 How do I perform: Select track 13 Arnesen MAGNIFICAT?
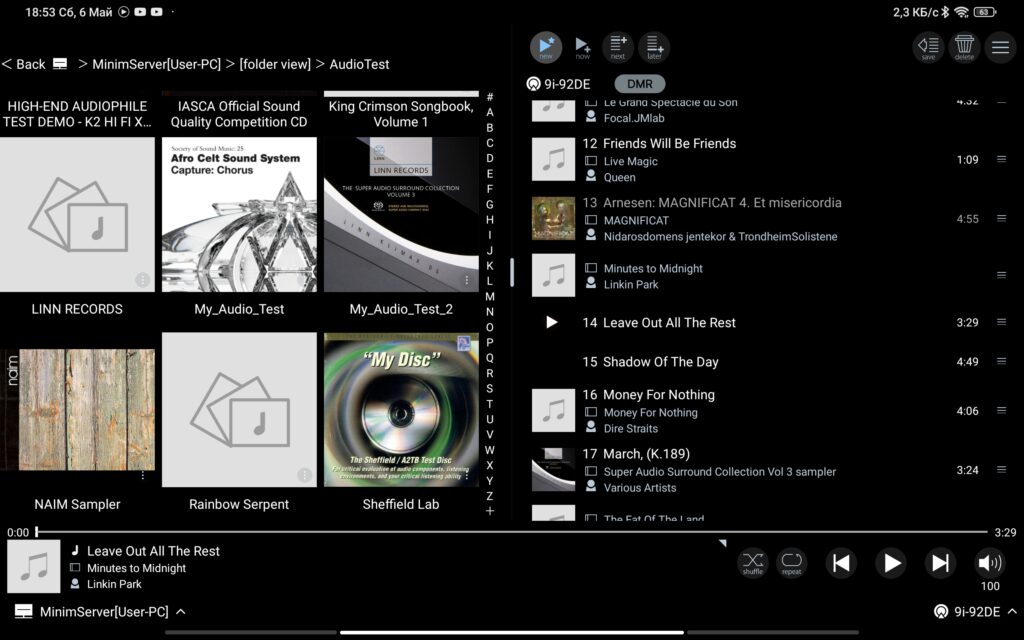click(x=771, y=219)
